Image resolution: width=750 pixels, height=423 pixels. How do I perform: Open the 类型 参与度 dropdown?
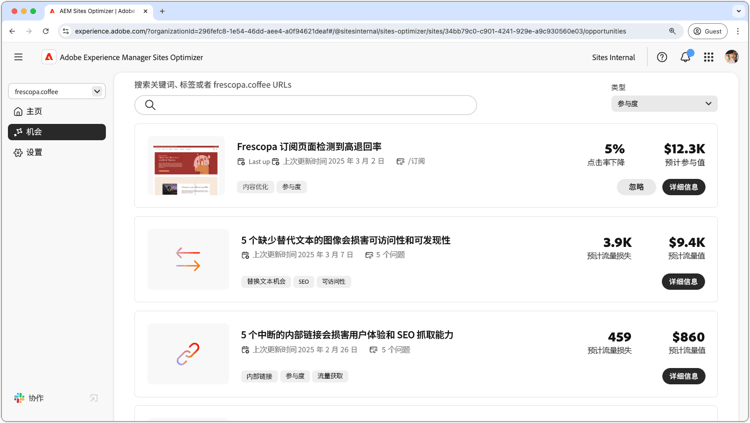[x=664, y=103]
